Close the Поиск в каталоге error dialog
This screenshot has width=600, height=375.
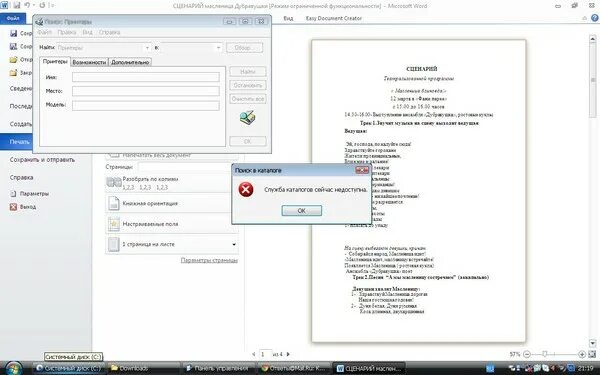[x=362, y=170]
